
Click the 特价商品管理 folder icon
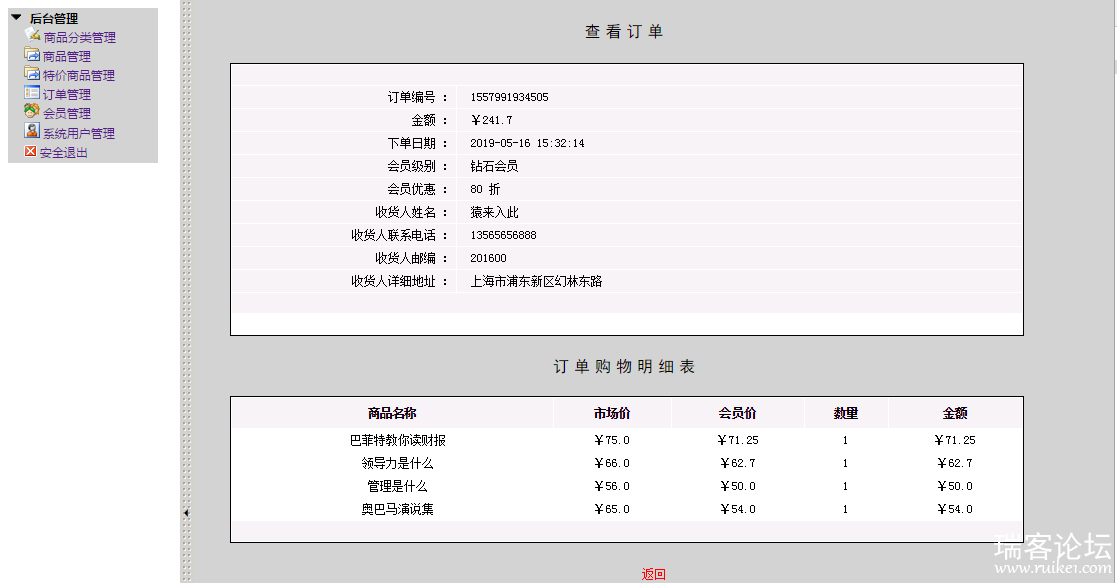point(31,73)
